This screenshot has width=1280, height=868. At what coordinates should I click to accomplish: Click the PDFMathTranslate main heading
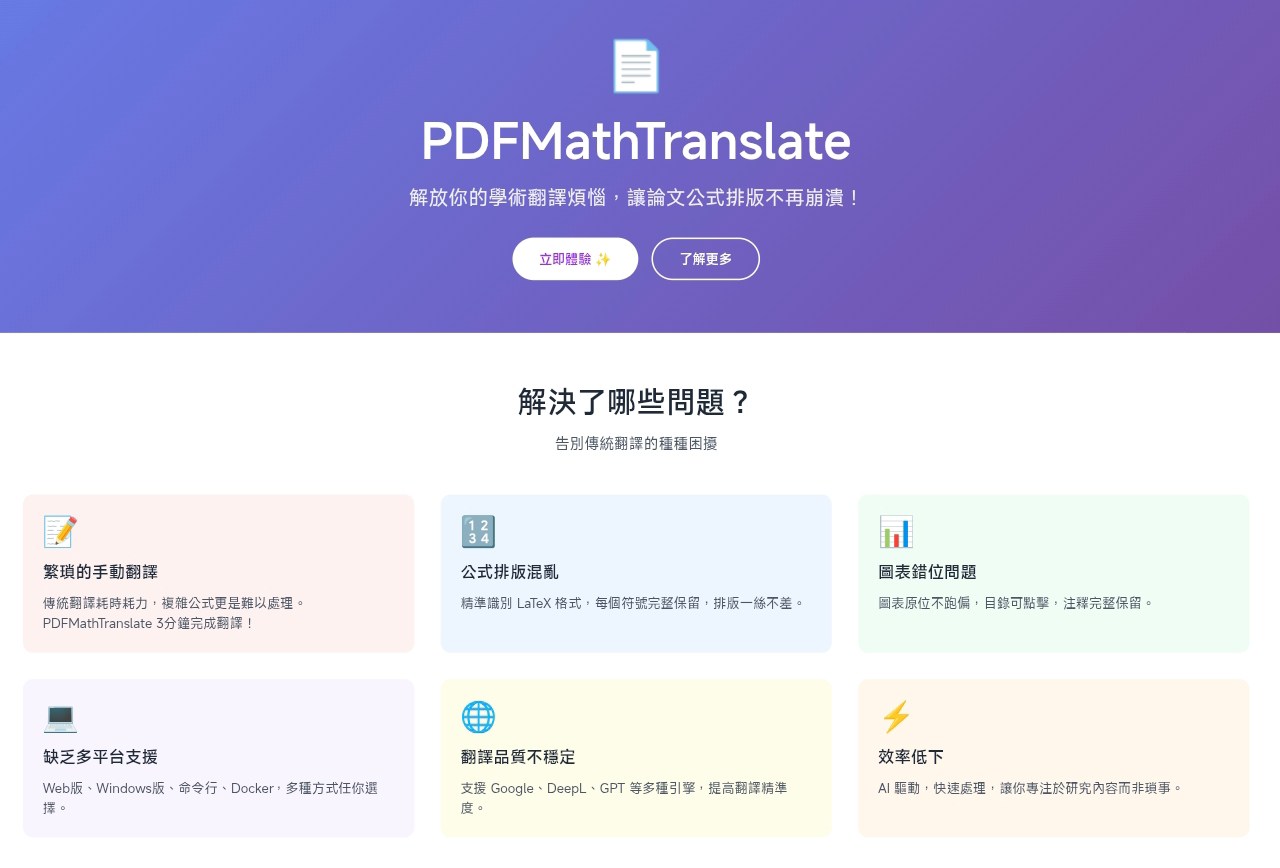(x=635, y=141)
